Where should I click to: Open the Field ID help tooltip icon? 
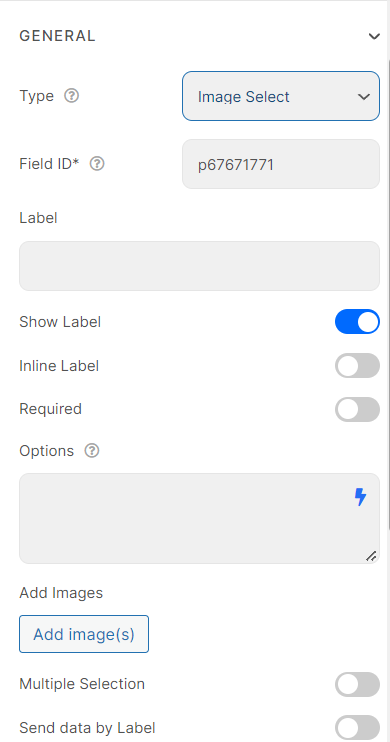click(x=97, y=164)
